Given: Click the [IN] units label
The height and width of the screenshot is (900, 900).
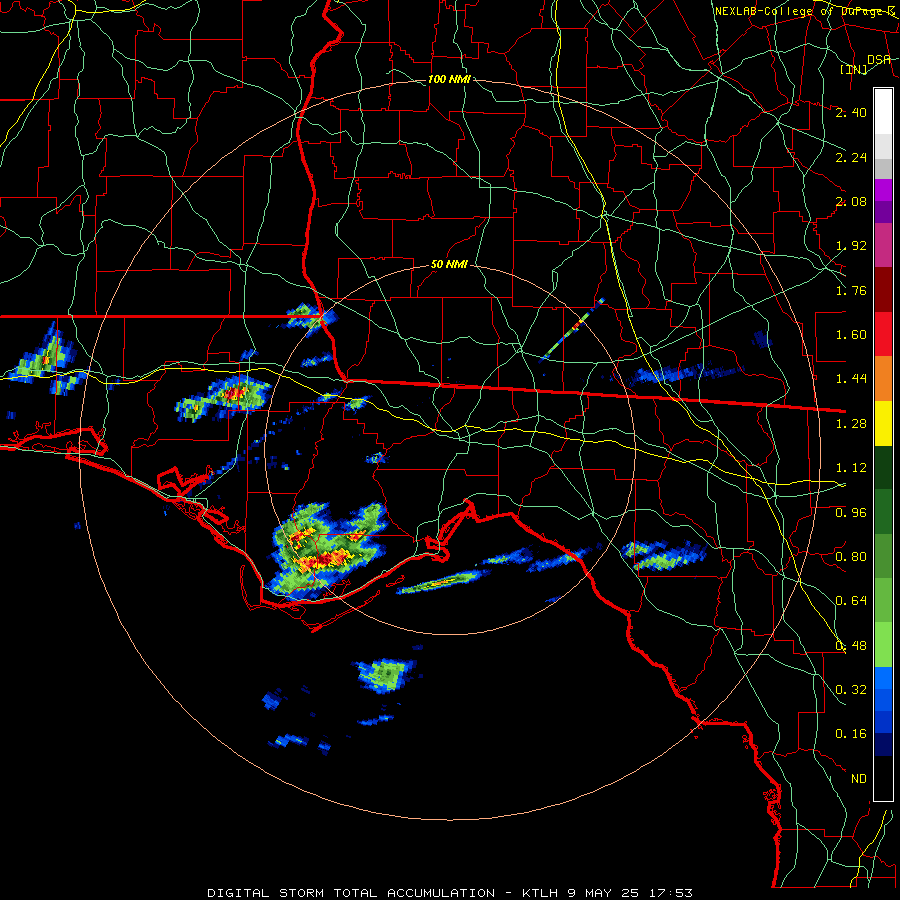Looking at the screenshot, I should click(854, 70).
